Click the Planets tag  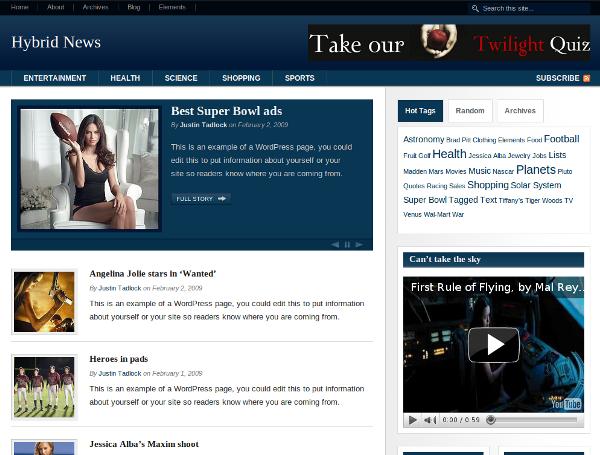536,170
